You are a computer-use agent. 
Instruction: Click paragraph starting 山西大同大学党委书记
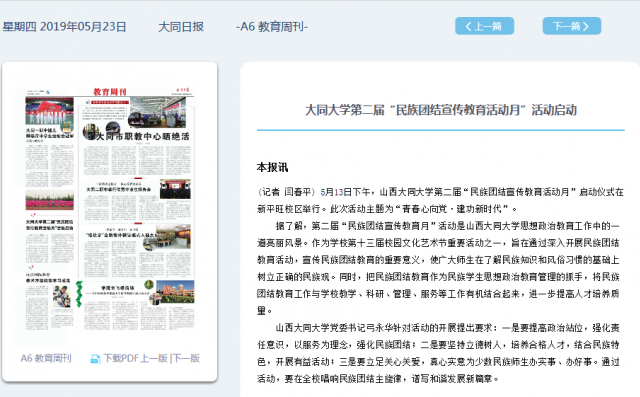coord(438,353)
